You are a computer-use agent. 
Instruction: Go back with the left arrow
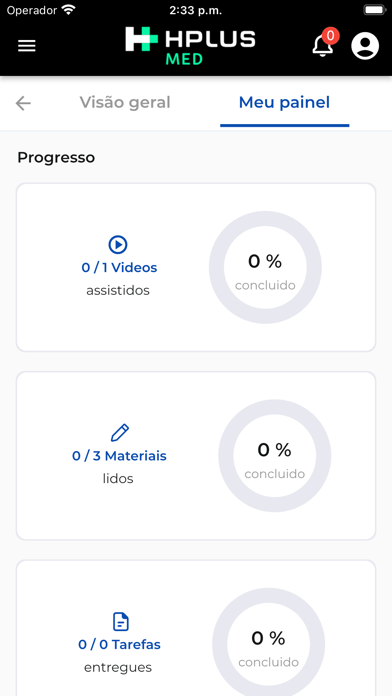pyautogui.click(x=23, y=103)
